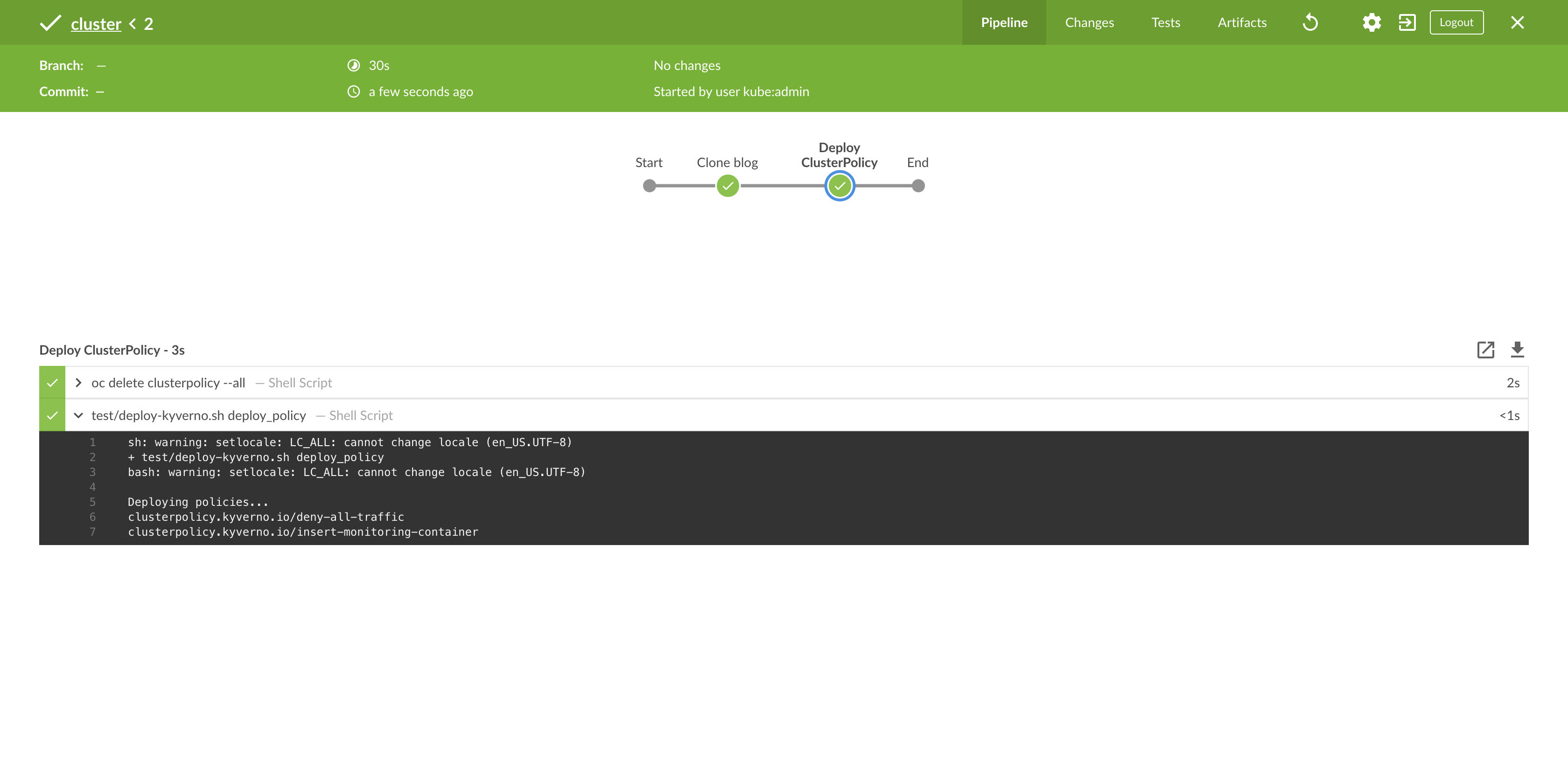Expand the oc delete clusterpolicy step
The image size is (1568, 770).
point(78,383)
